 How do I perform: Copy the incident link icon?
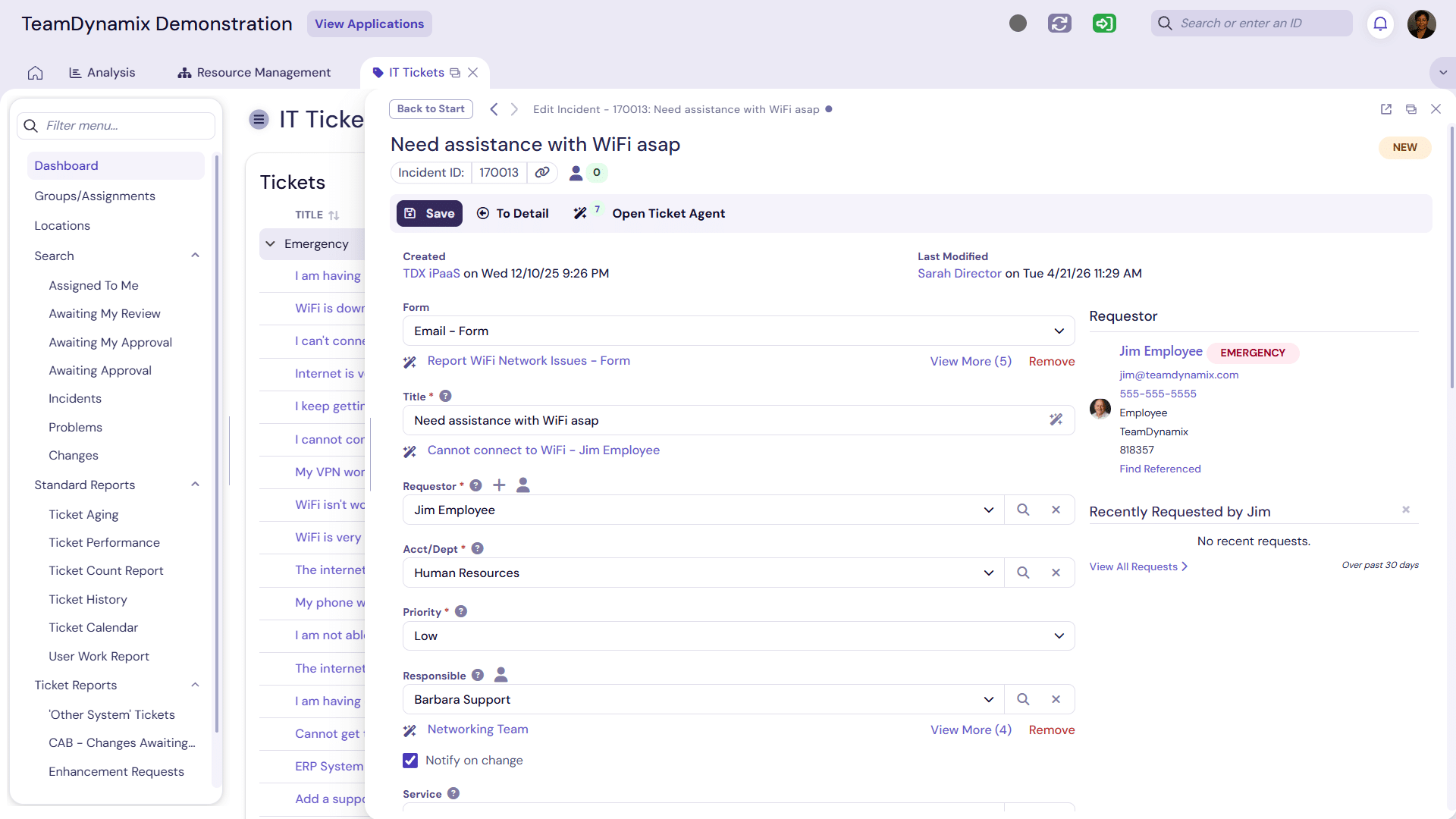[542, 173]
